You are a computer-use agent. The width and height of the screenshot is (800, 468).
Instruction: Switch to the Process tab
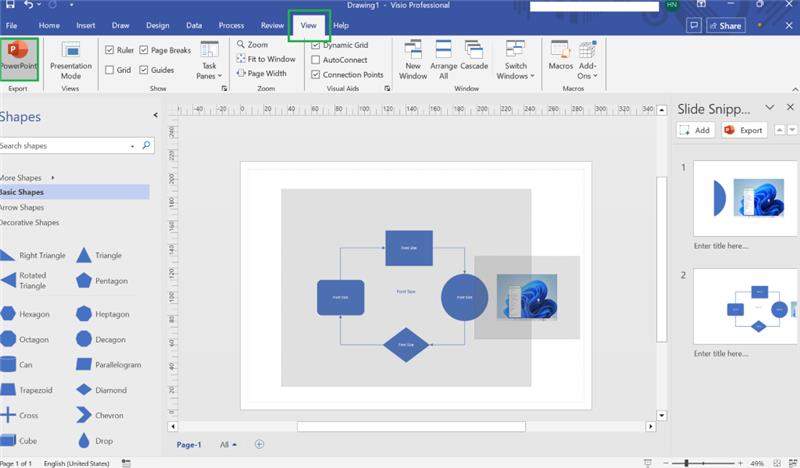231,26
